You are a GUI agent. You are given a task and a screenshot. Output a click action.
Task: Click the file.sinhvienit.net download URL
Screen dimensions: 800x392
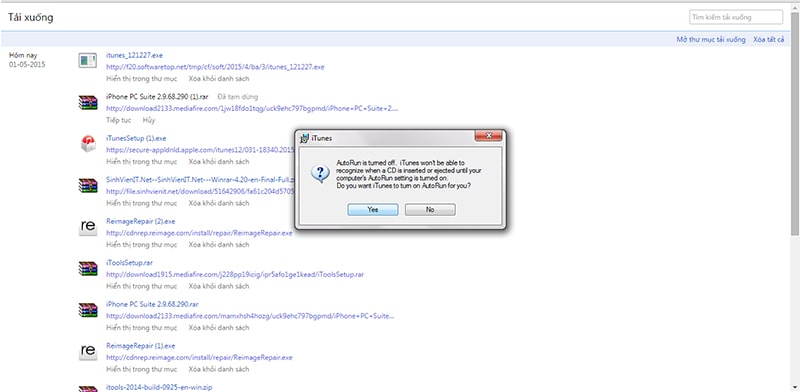click(201, 191)
